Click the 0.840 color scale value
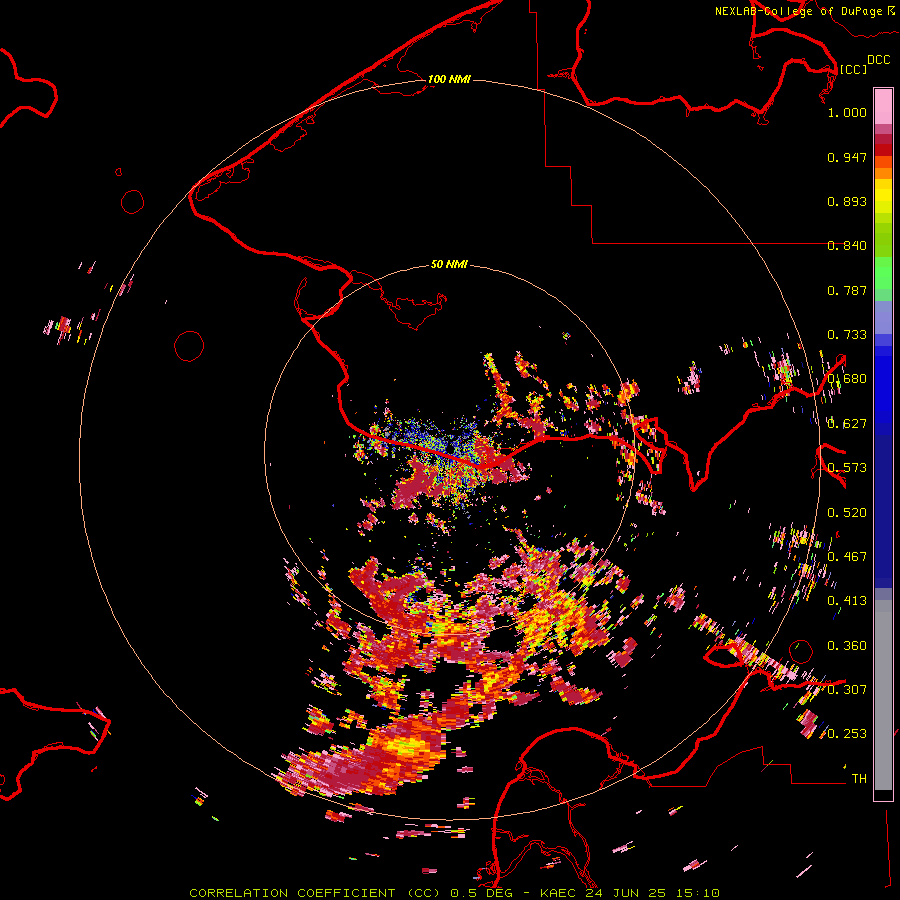900x900 pixels. [847, 246]
